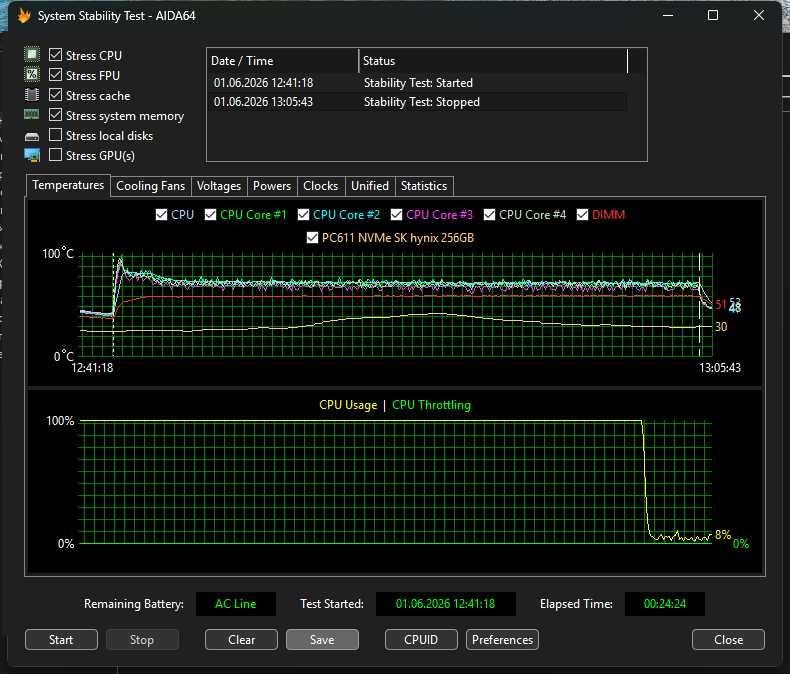Toggle the CPU Core #3 graph checkbox
Viewport: 790px width, 674px height.
click(x=397, y=215)
